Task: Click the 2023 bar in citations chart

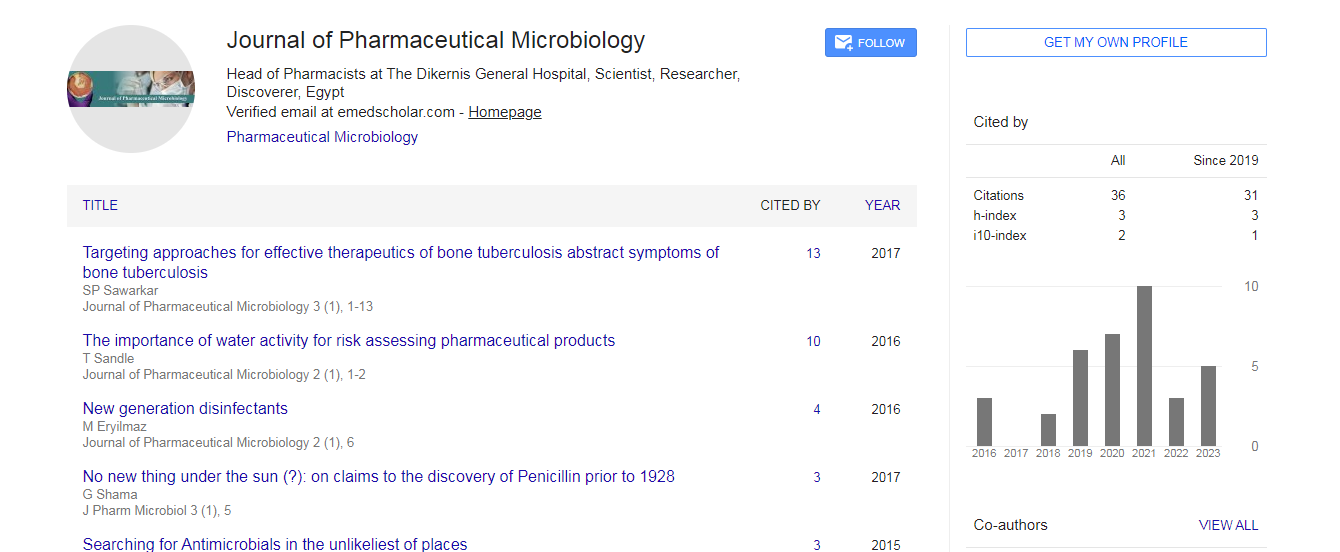Action: coord(1208,406)
